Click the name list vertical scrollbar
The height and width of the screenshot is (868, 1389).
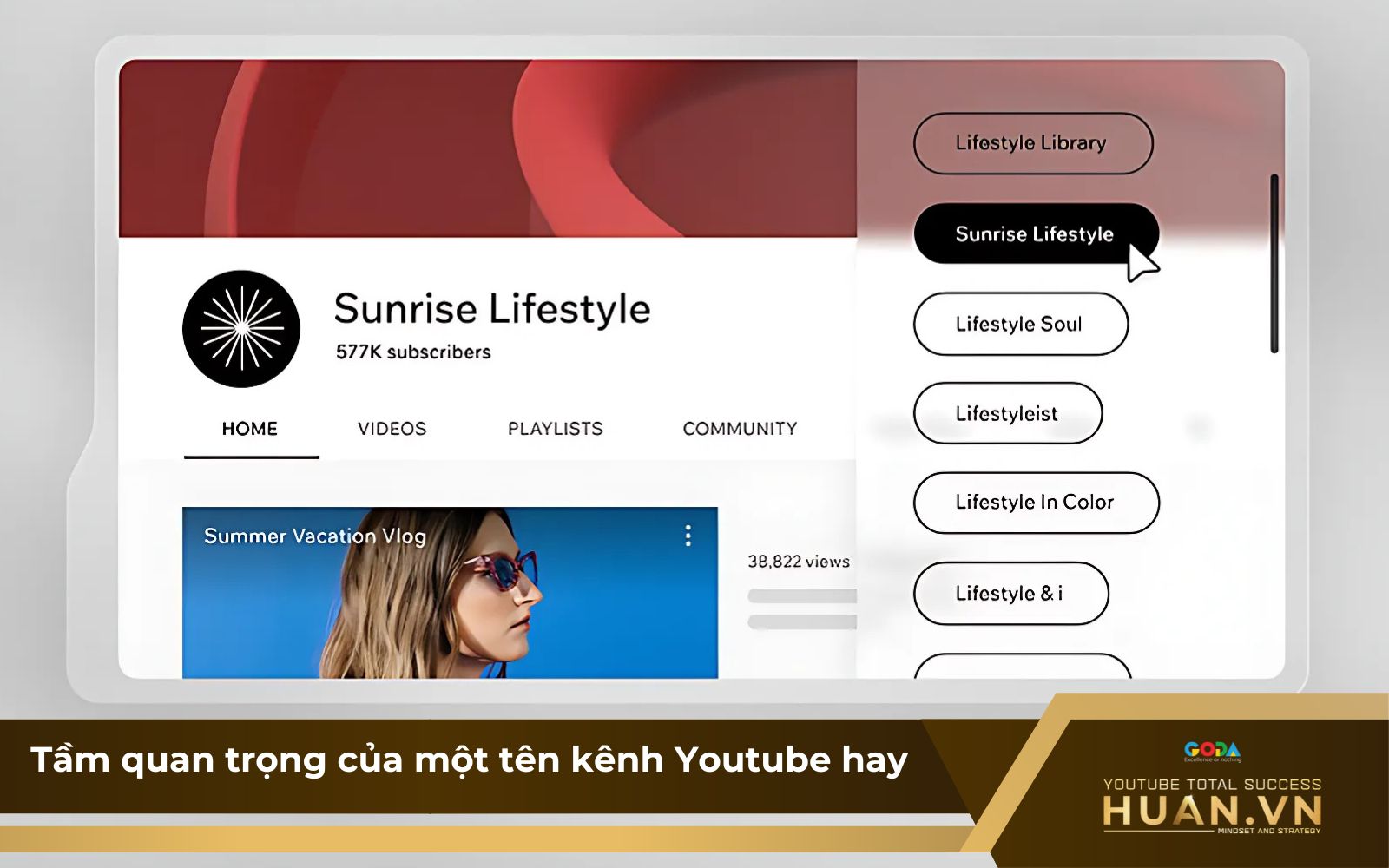pyautogui.click(x=1274, y=264)
